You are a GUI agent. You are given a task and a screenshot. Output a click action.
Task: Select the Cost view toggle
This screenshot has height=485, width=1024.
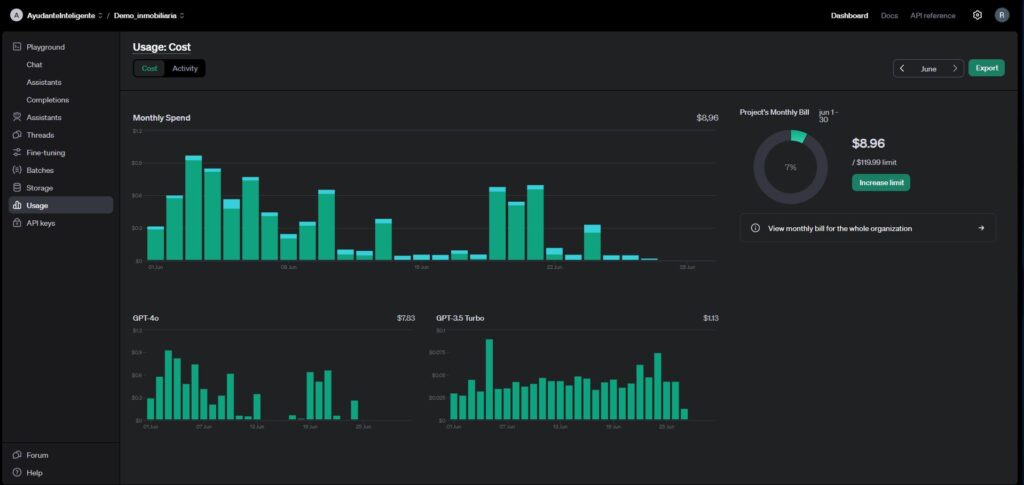click(149, 68)
